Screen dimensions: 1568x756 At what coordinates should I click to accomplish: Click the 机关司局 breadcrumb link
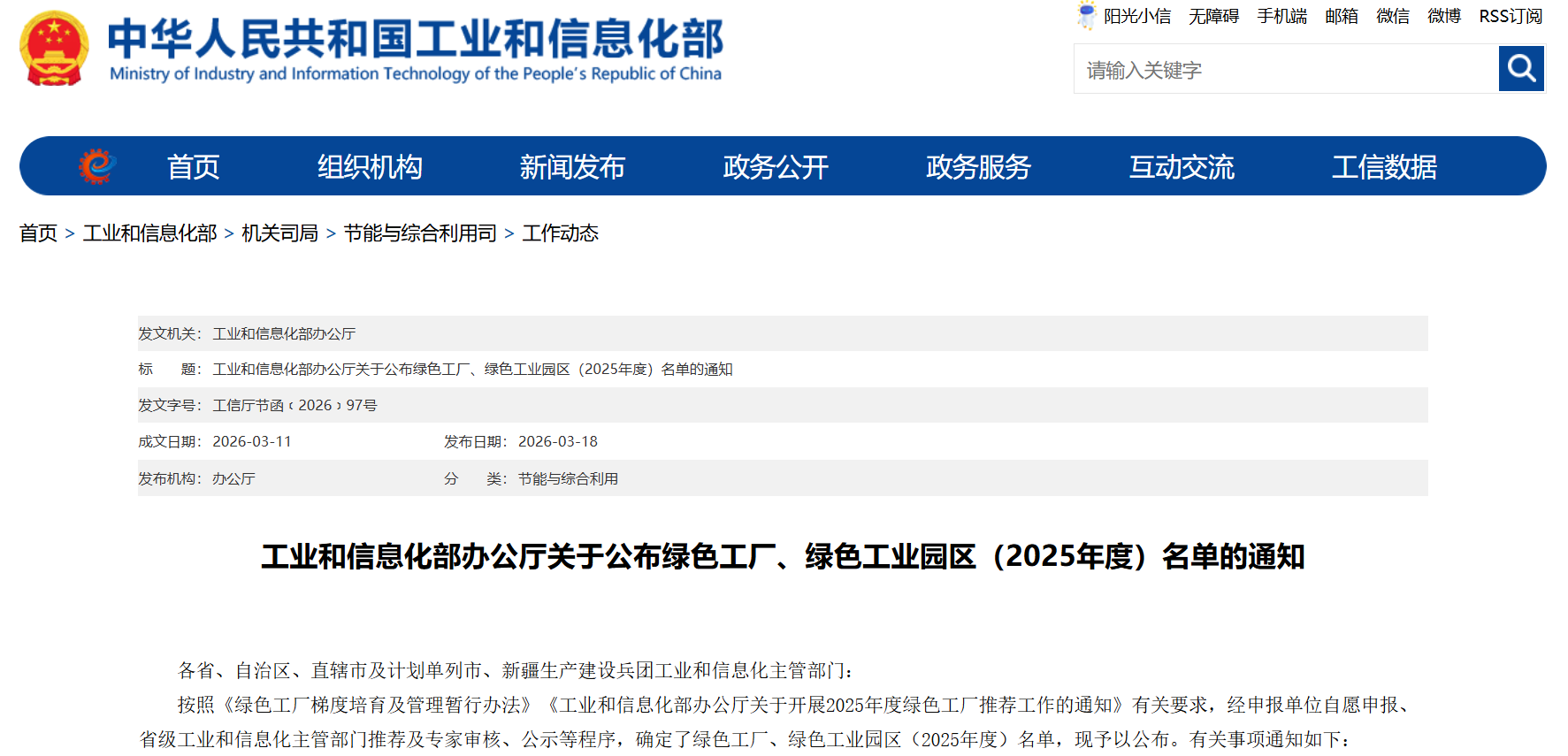coord(279,233)
